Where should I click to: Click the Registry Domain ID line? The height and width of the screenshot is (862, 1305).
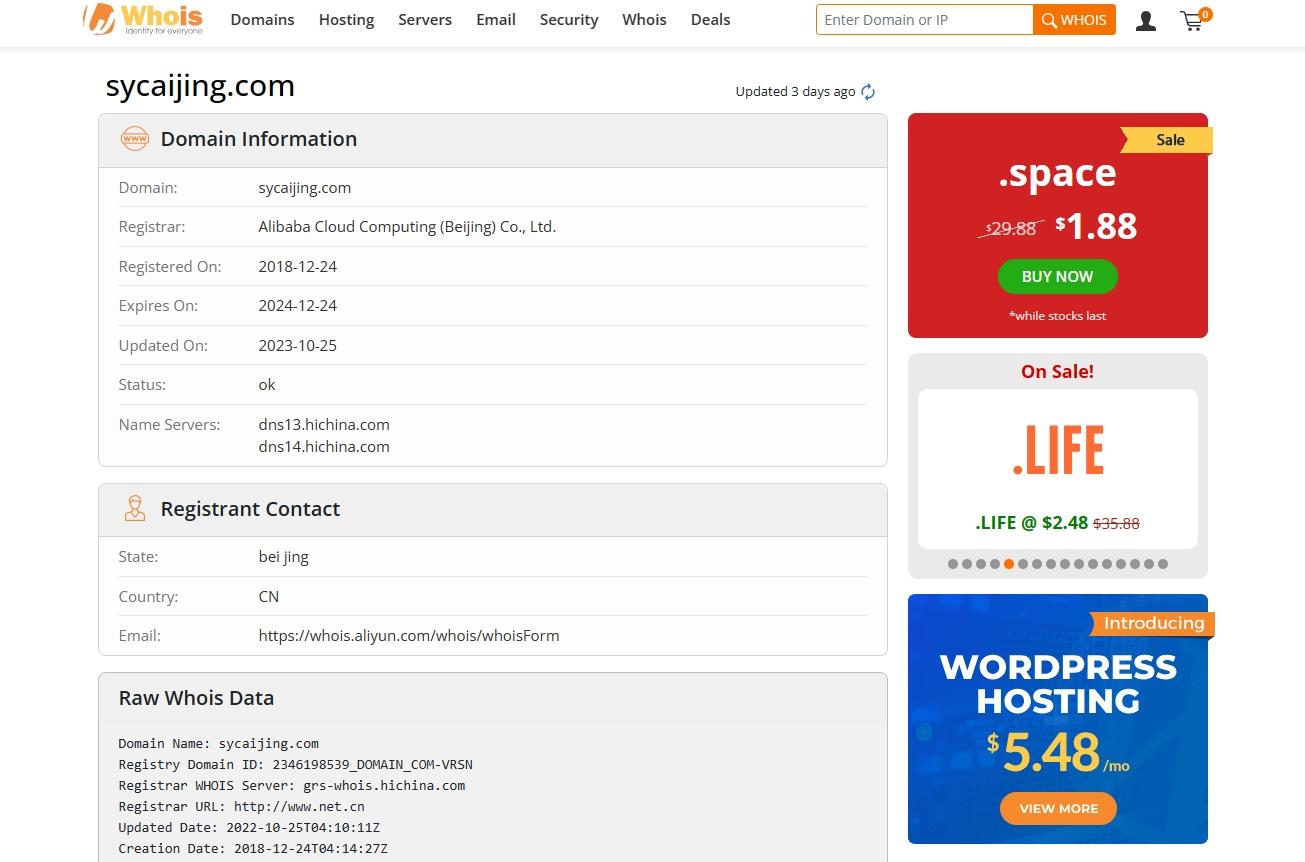coord(295,764)
